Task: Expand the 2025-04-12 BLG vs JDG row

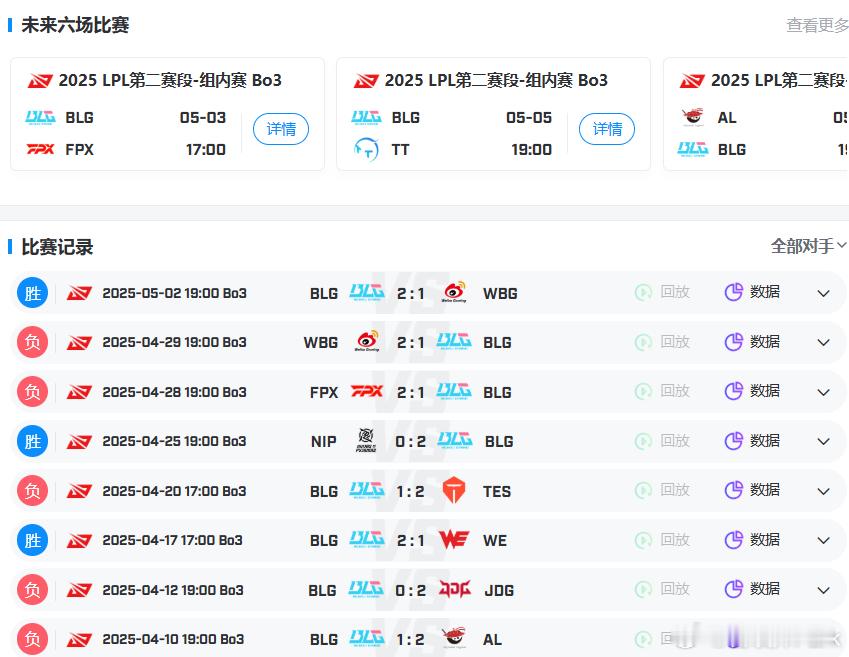Action: (824, 590)
